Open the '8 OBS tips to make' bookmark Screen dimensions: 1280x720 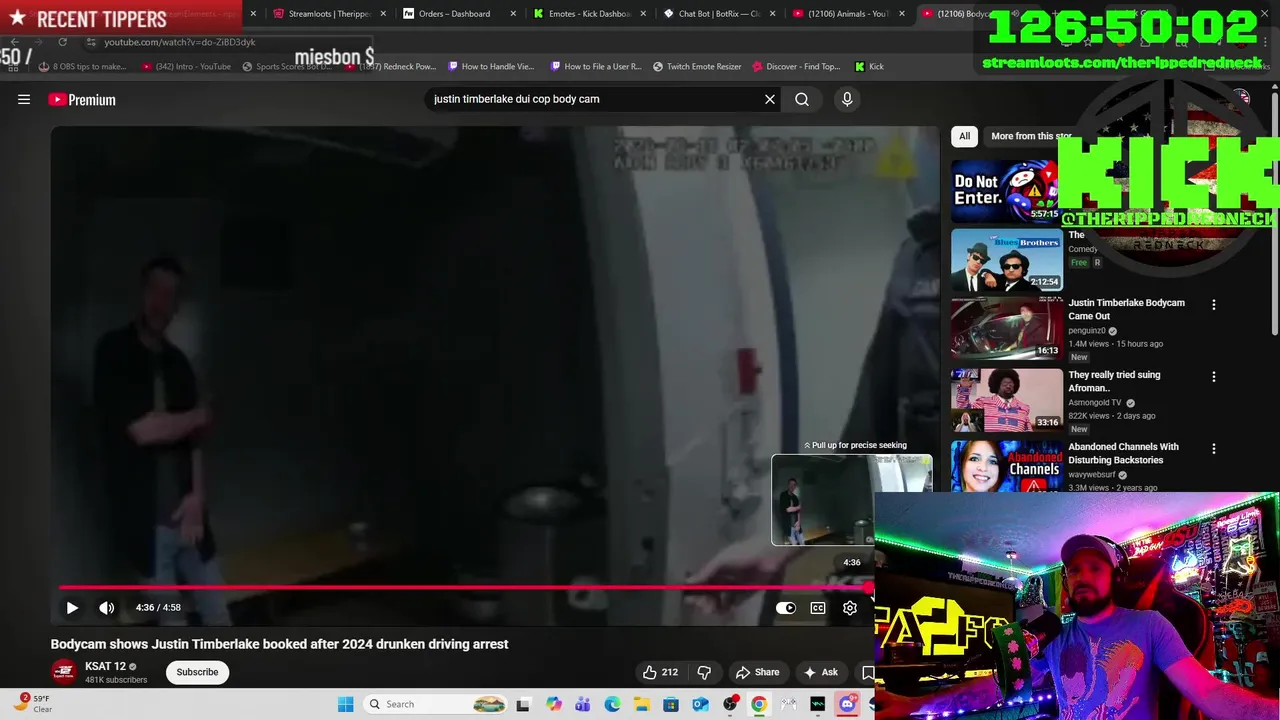point(83,67)
